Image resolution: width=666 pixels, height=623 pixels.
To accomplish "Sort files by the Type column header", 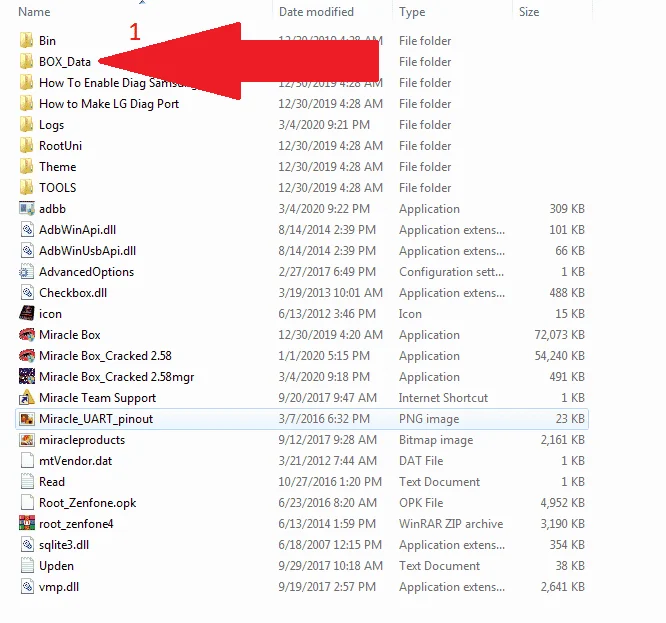I will click(x=412, y=12).
